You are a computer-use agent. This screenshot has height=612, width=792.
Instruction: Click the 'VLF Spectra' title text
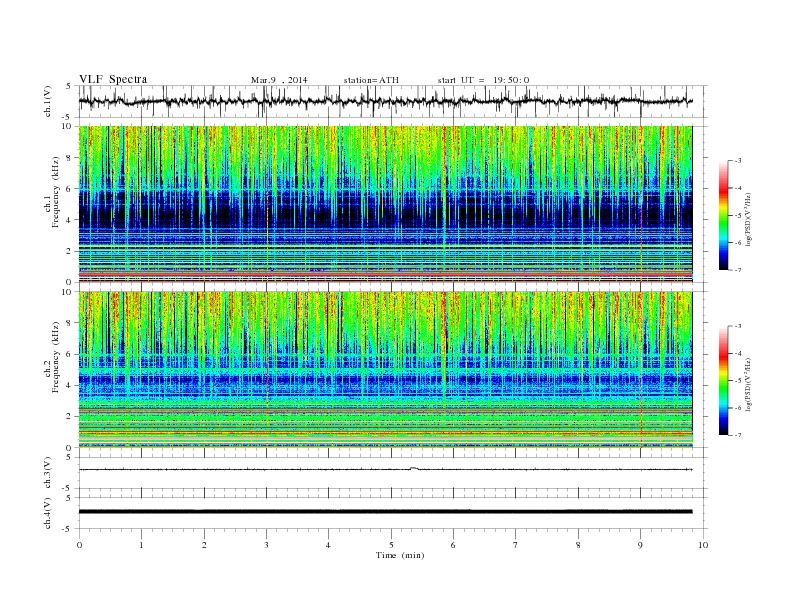(x=113, y=79)
